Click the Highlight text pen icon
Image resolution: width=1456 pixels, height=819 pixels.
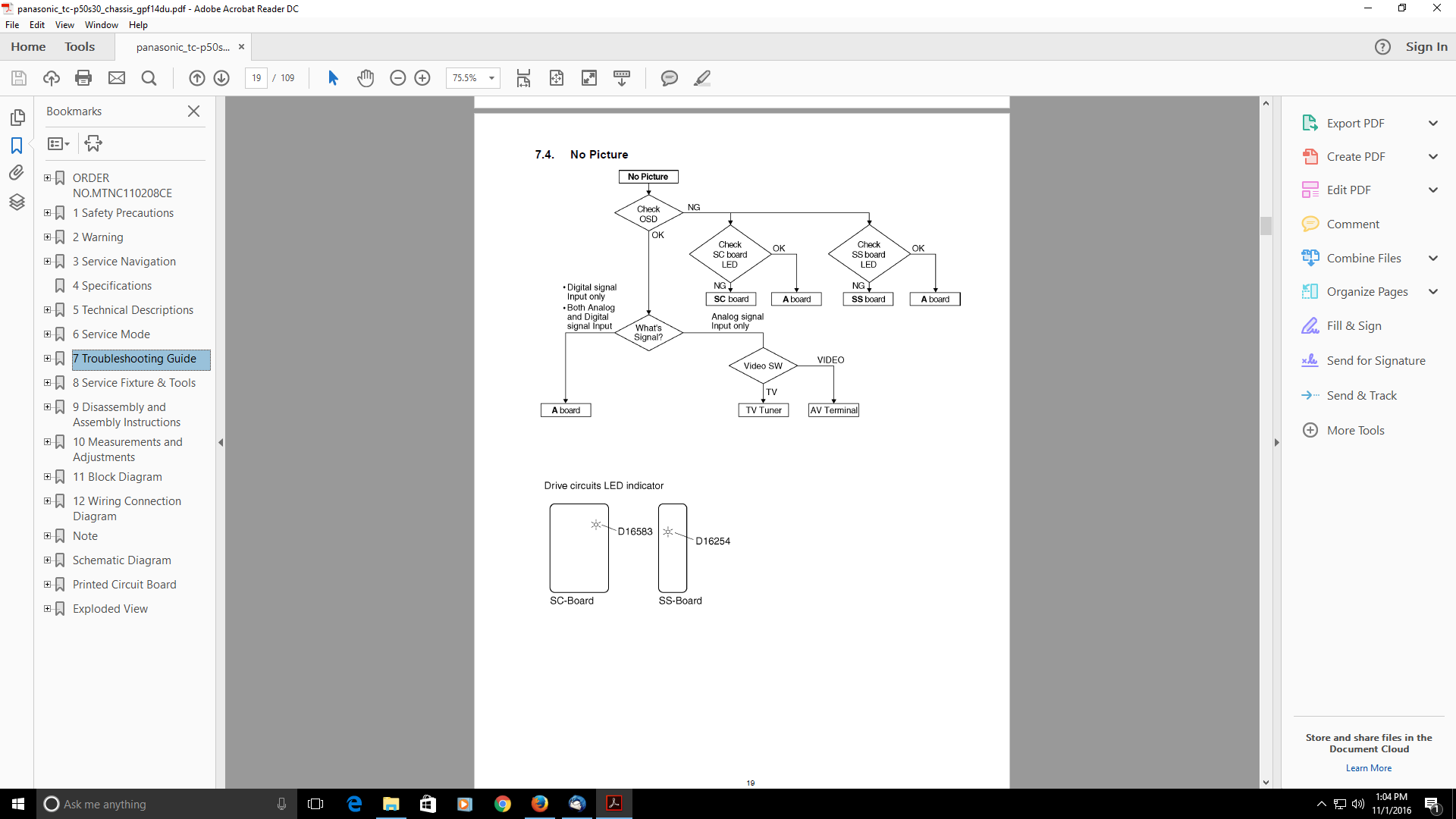[702, 78]
